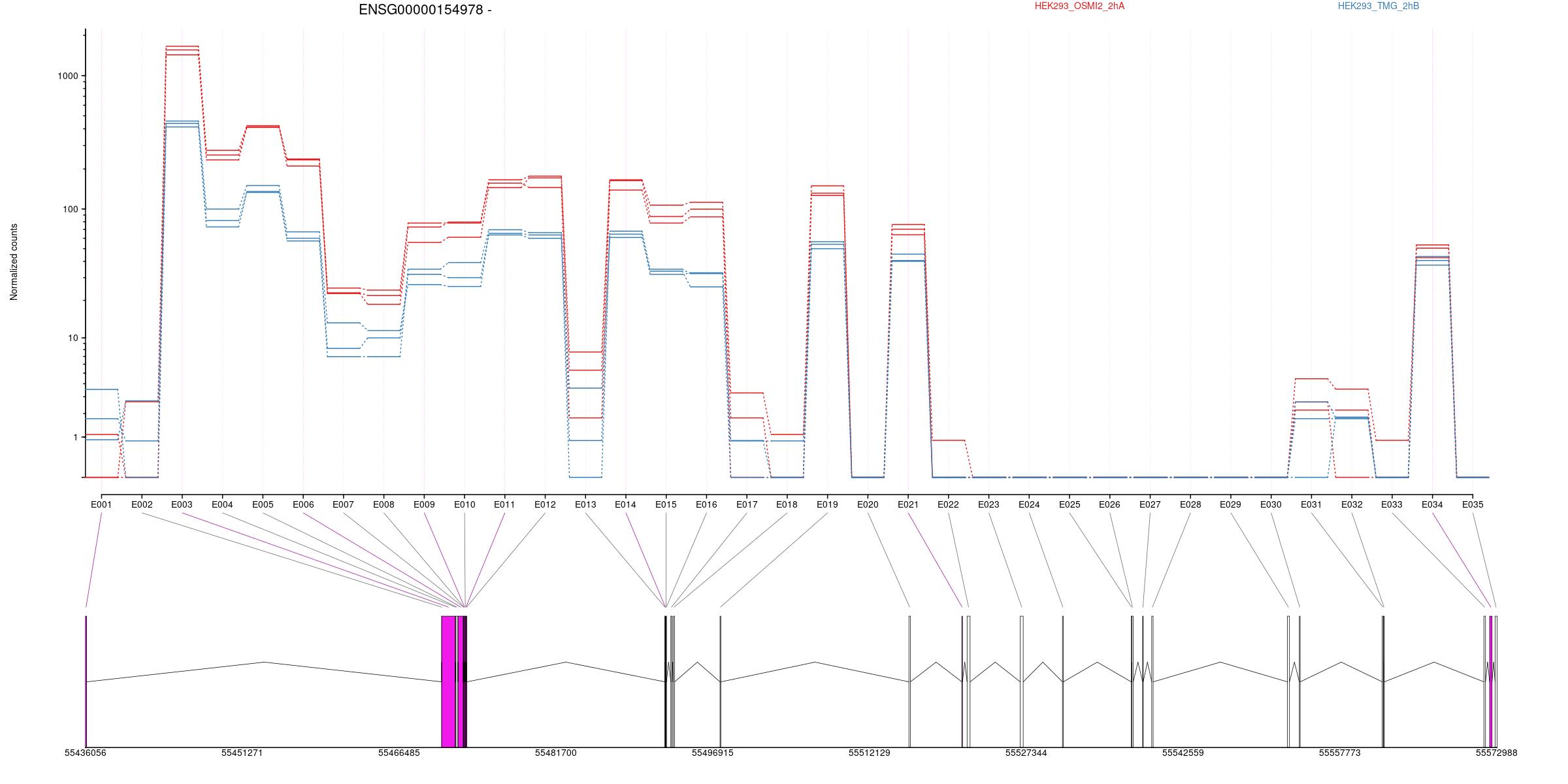Click exon label E015
This screenshot has height=784, width=1568.
[666, 504]
